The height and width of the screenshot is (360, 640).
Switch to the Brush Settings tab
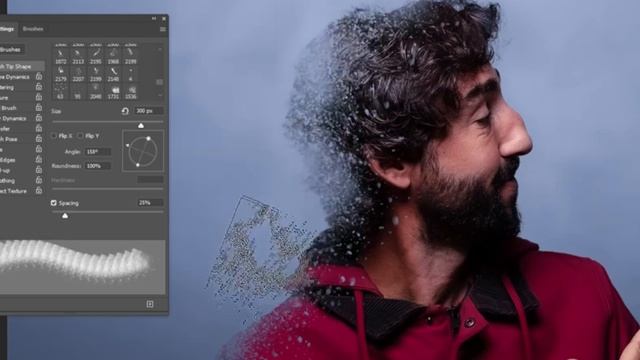click(x=7, y=29)
